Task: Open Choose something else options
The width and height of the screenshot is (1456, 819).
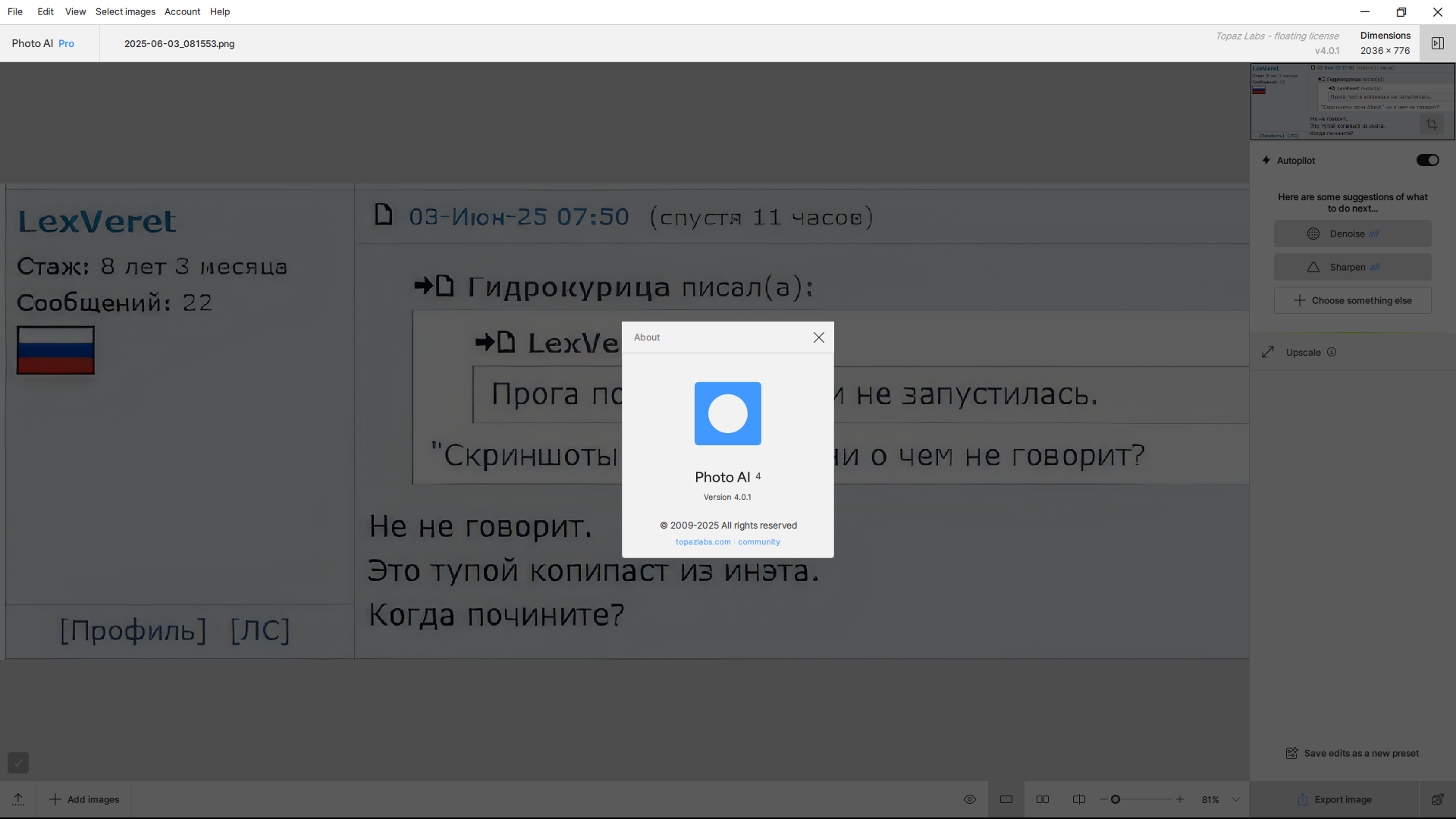Action: pos(1352,300)
